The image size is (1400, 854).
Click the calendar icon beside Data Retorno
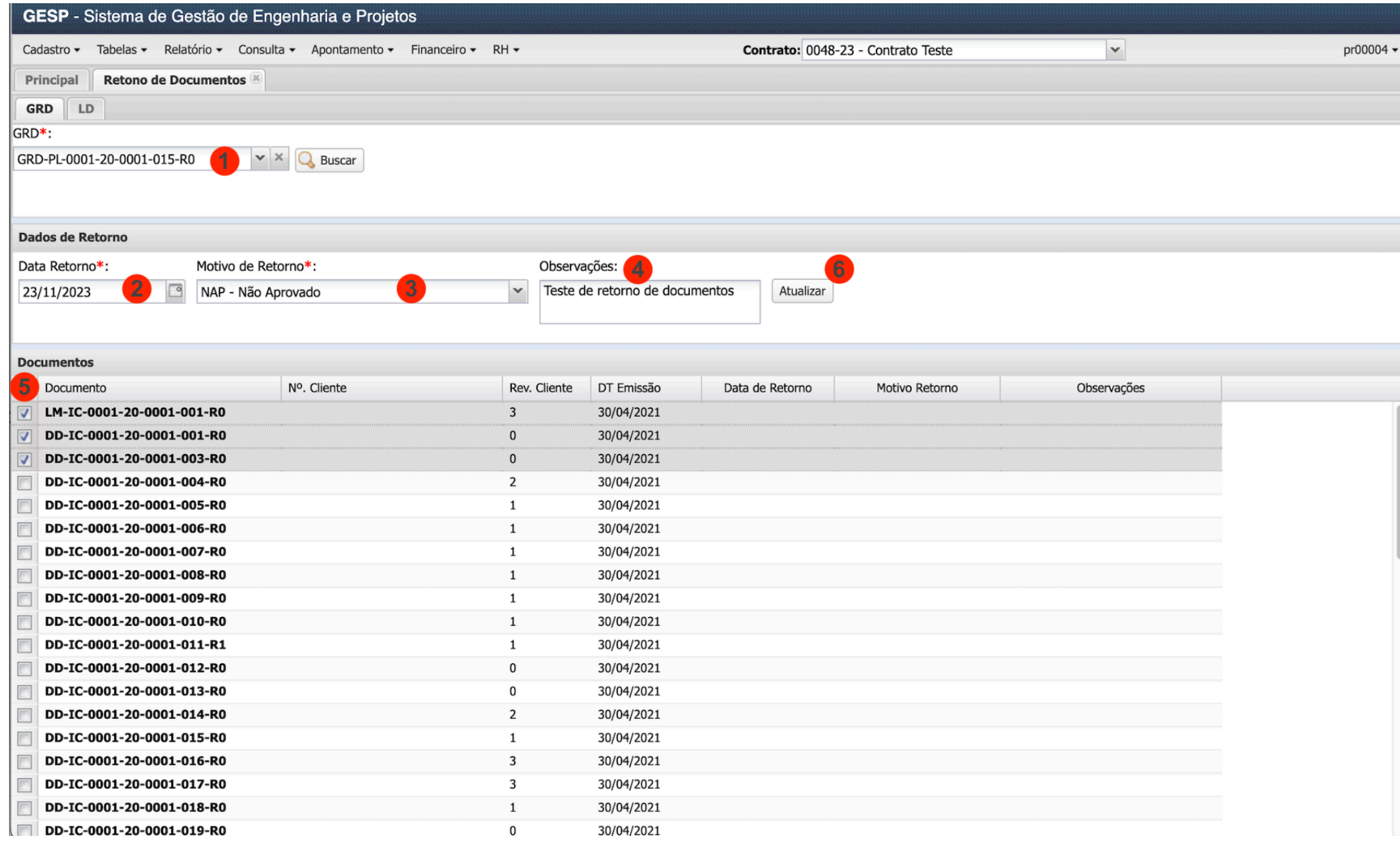[x=175, y=291]
